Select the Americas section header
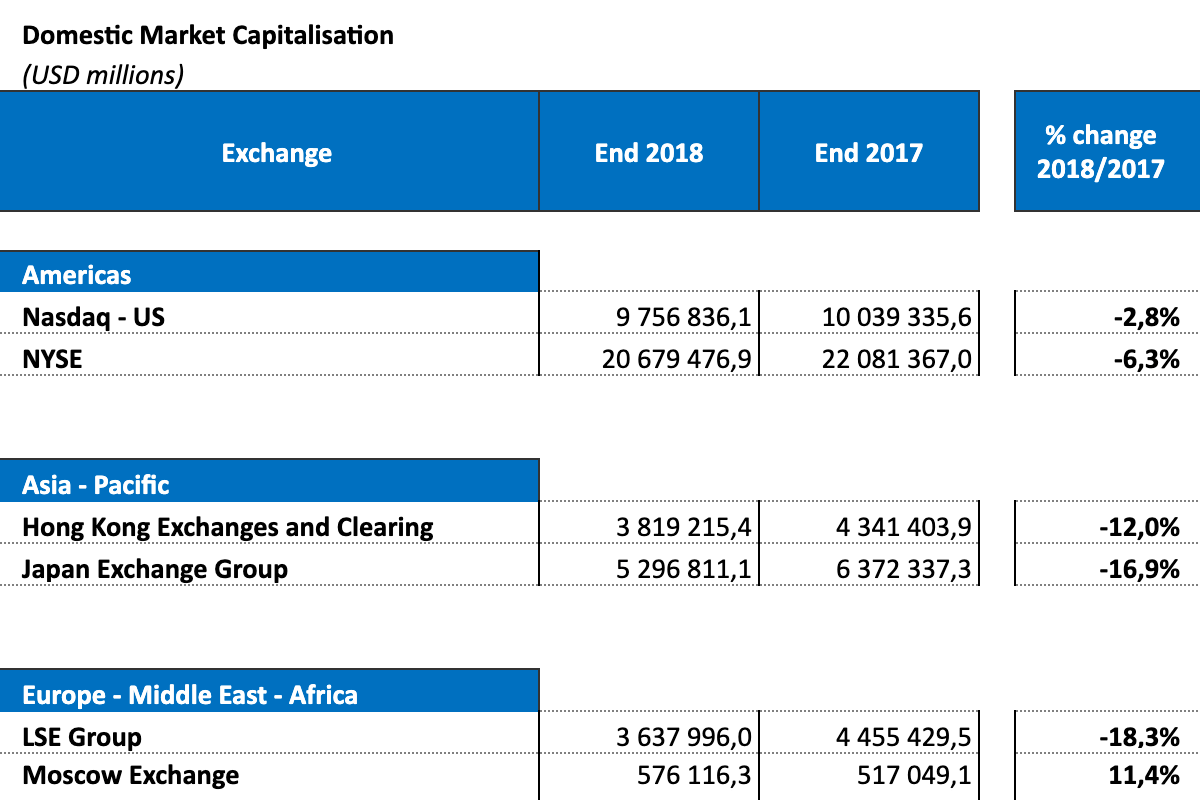This screenshot has width=1200, height=800. pos(77,274)
